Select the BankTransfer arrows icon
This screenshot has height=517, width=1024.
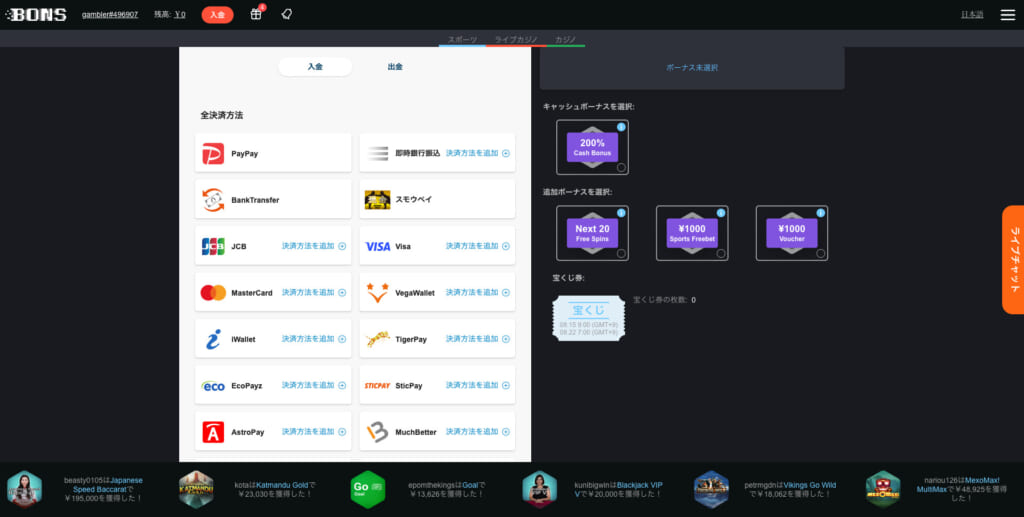[213, 200]
